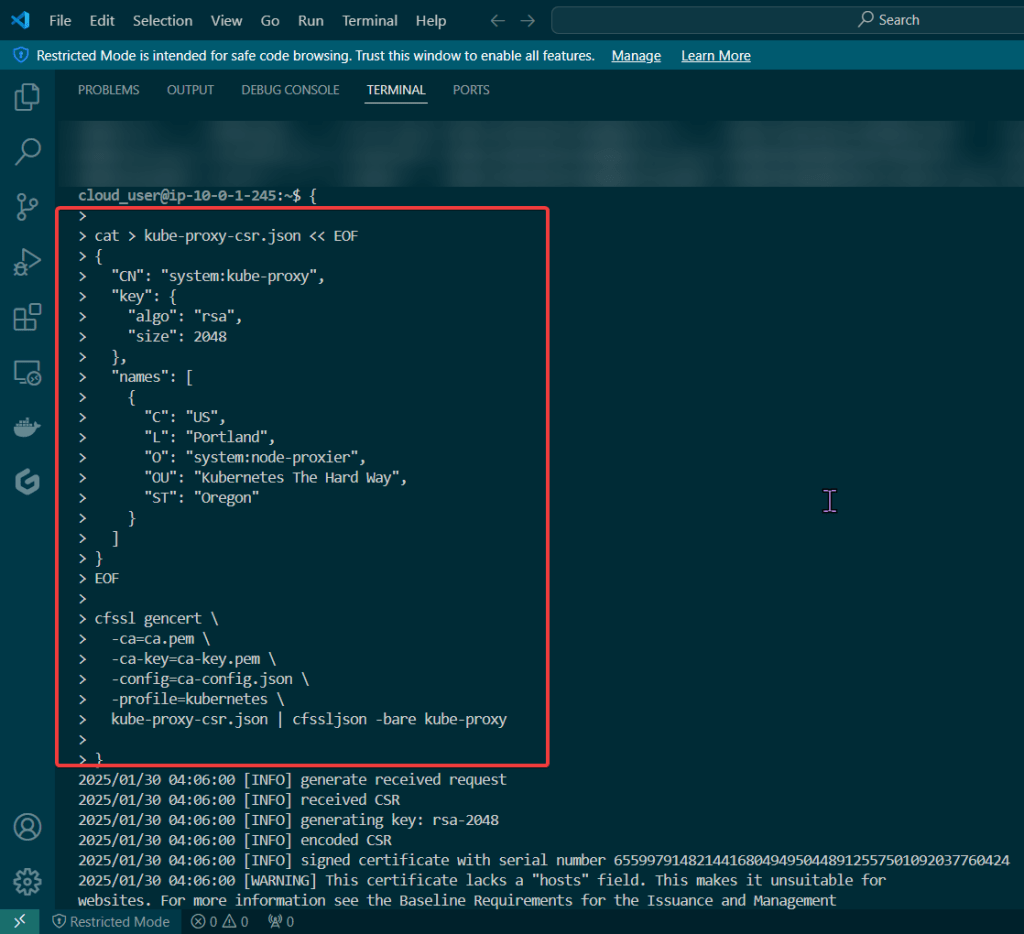Open the Remote Explorer view
The width and height of the screenshot is (1024, 934).
(x=27, y=373)
